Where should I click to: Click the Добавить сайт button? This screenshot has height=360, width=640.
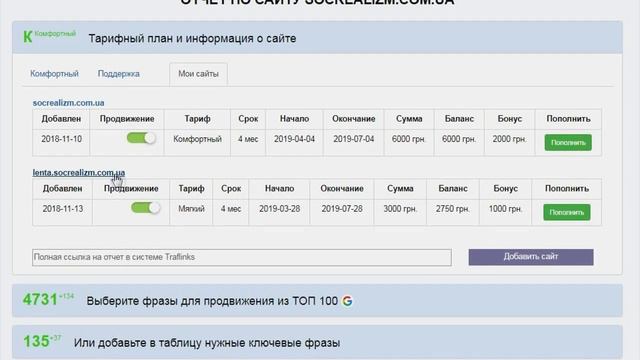531,257
